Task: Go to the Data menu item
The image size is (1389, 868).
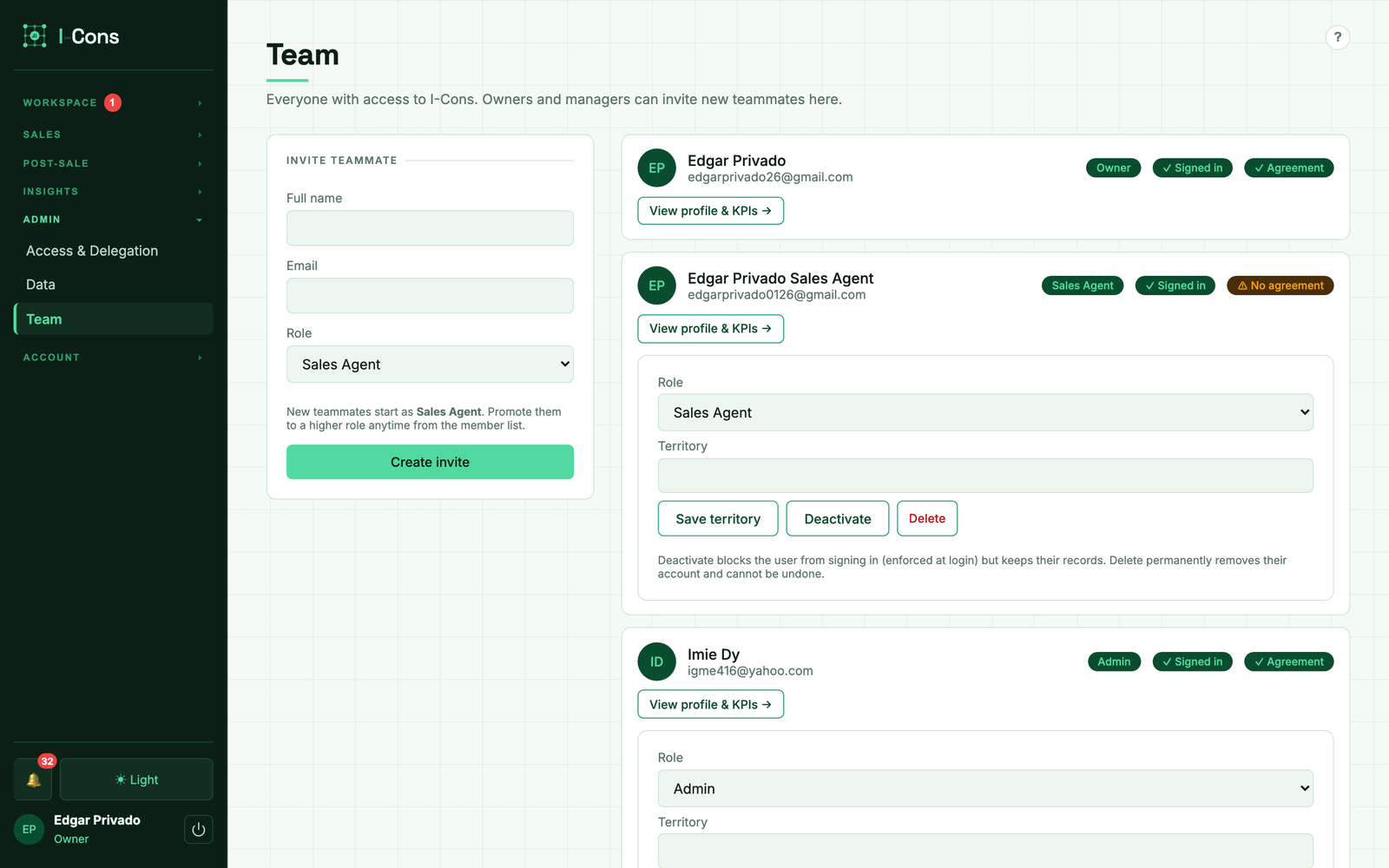Action: tap(41, 285)
